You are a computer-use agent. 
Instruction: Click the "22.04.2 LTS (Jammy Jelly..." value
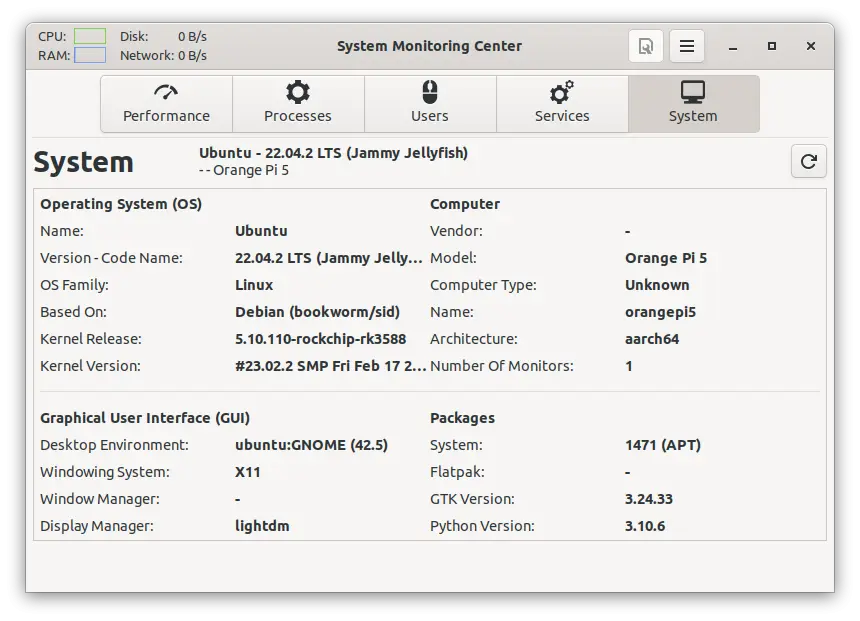(329, 258)
